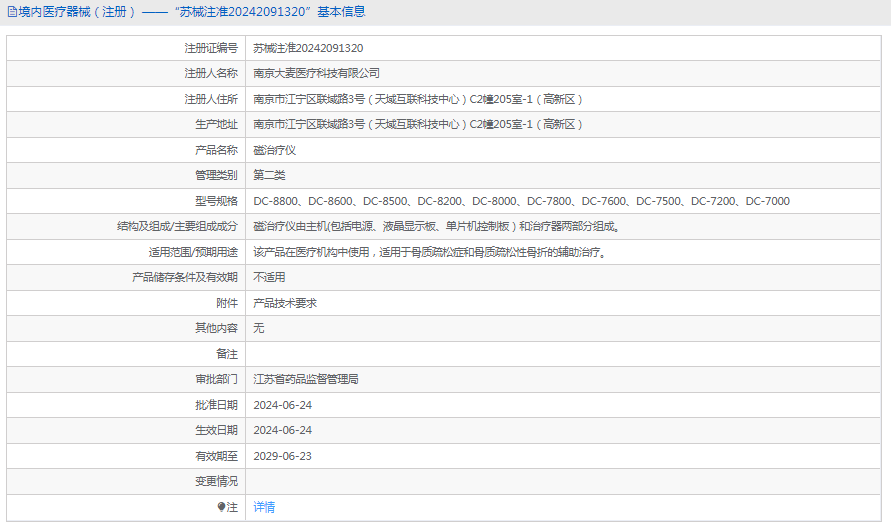Click the intended use text 该产品在医疗机构中使用
Viewport: 891px width, 525px height.
click(432, 252)
